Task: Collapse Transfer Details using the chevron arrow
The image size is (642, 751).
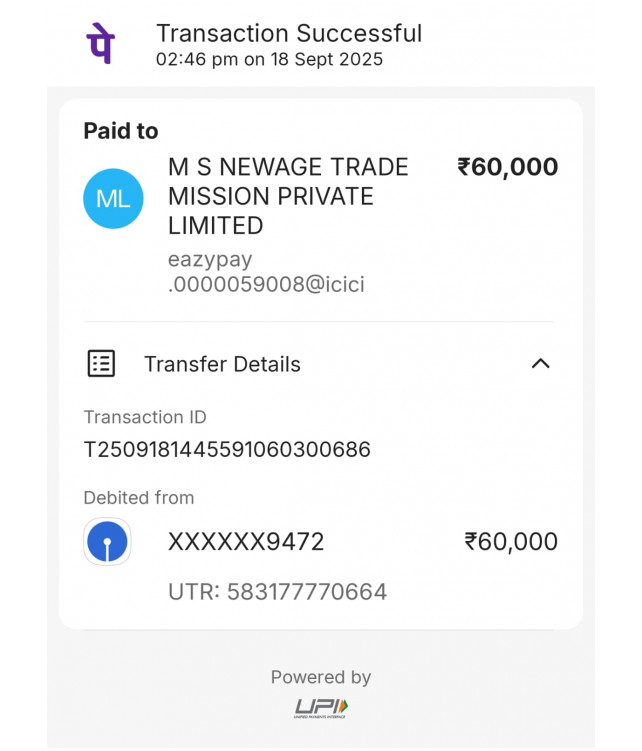Action: point(540,364)
